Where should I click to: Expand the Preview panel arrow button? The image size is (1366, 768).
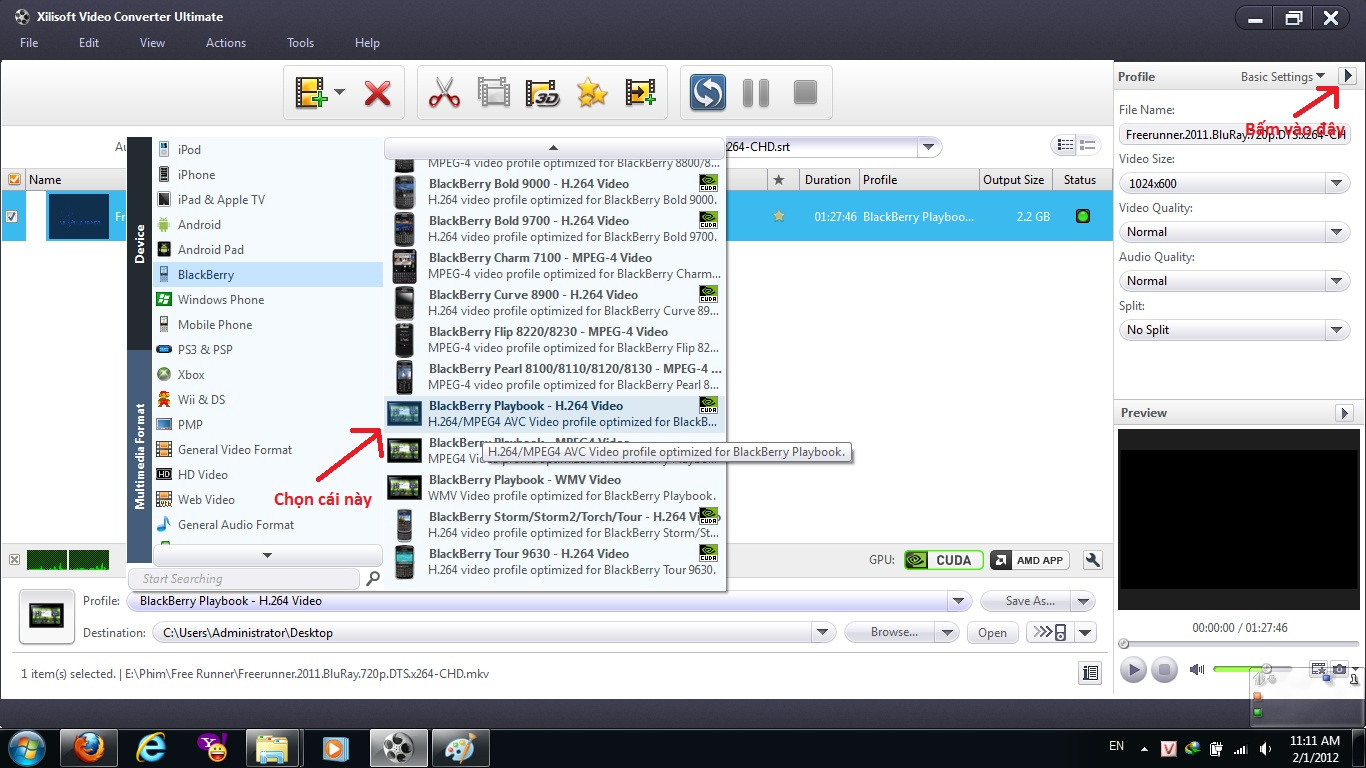(x=1345, y=413)
